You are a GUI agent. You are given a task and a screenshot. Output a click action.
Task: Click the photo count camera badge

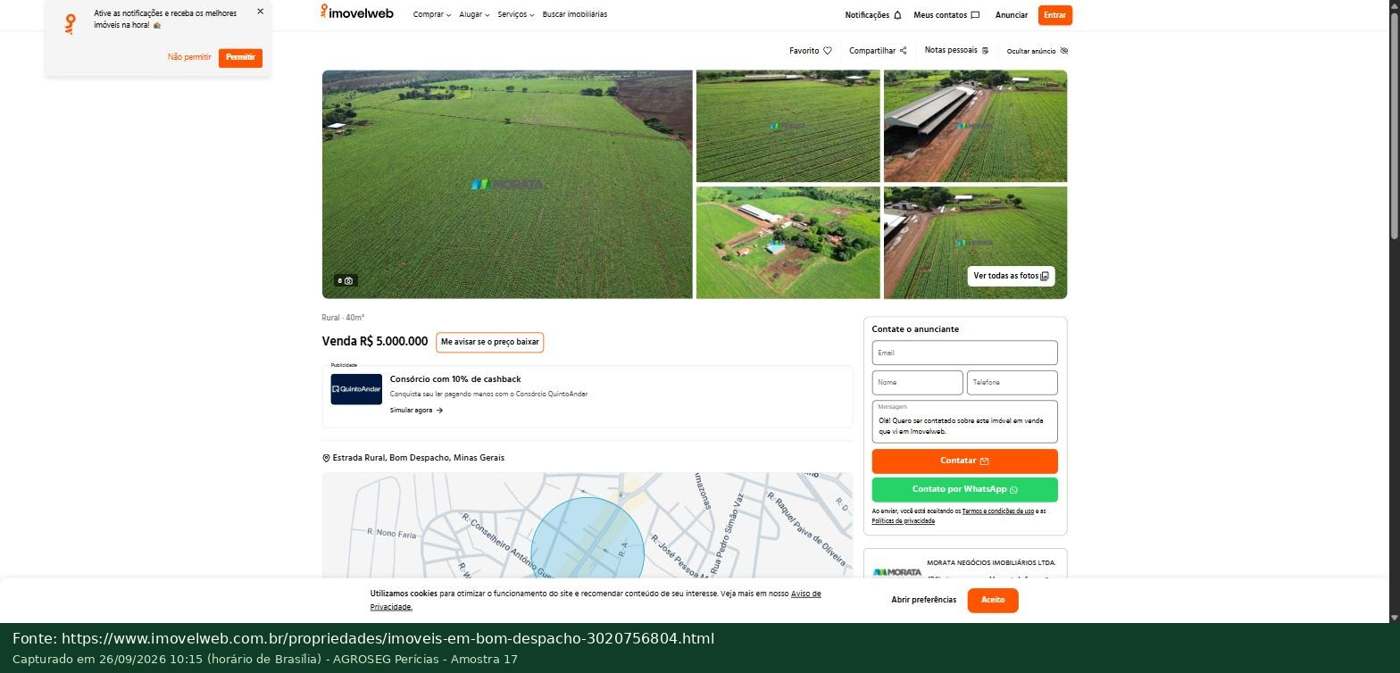345,281
